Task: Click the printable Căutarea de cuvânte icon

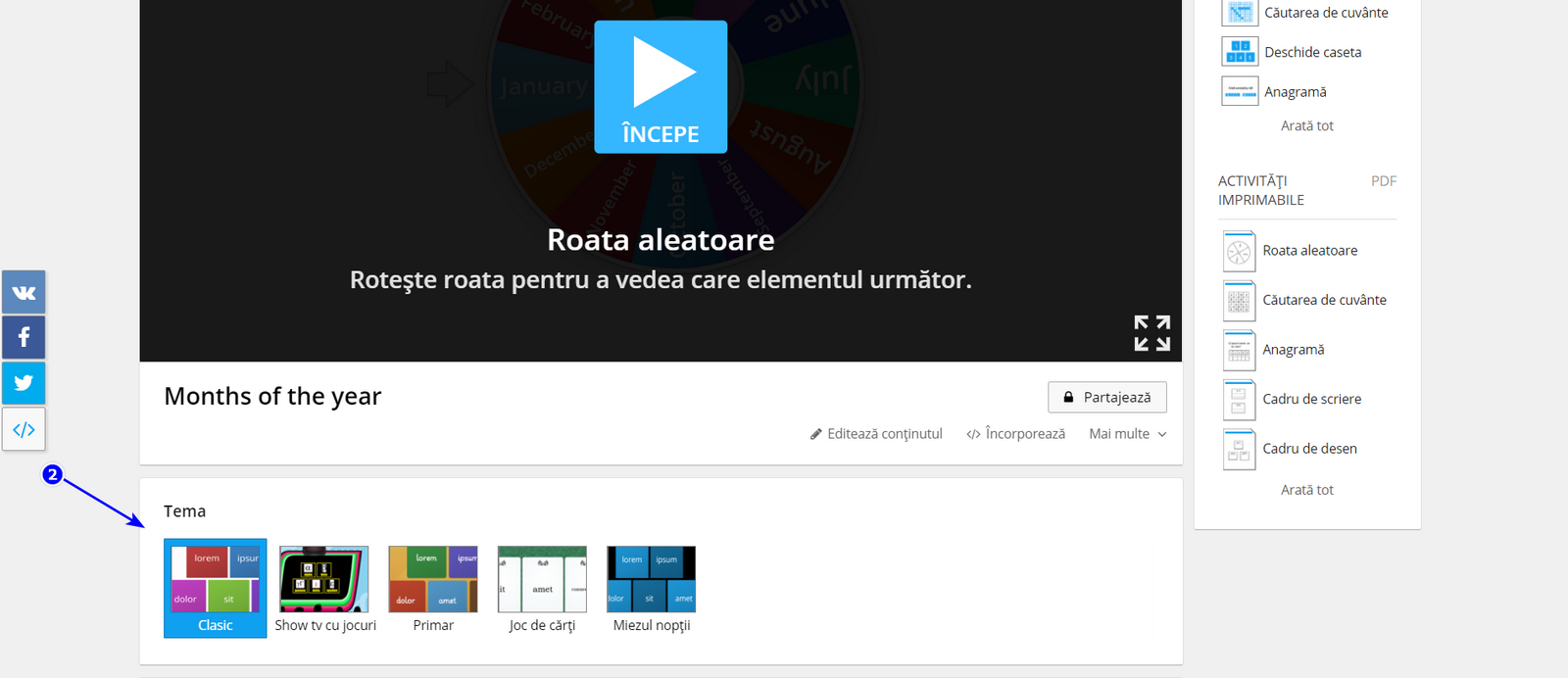Action: click(1239, 301)
